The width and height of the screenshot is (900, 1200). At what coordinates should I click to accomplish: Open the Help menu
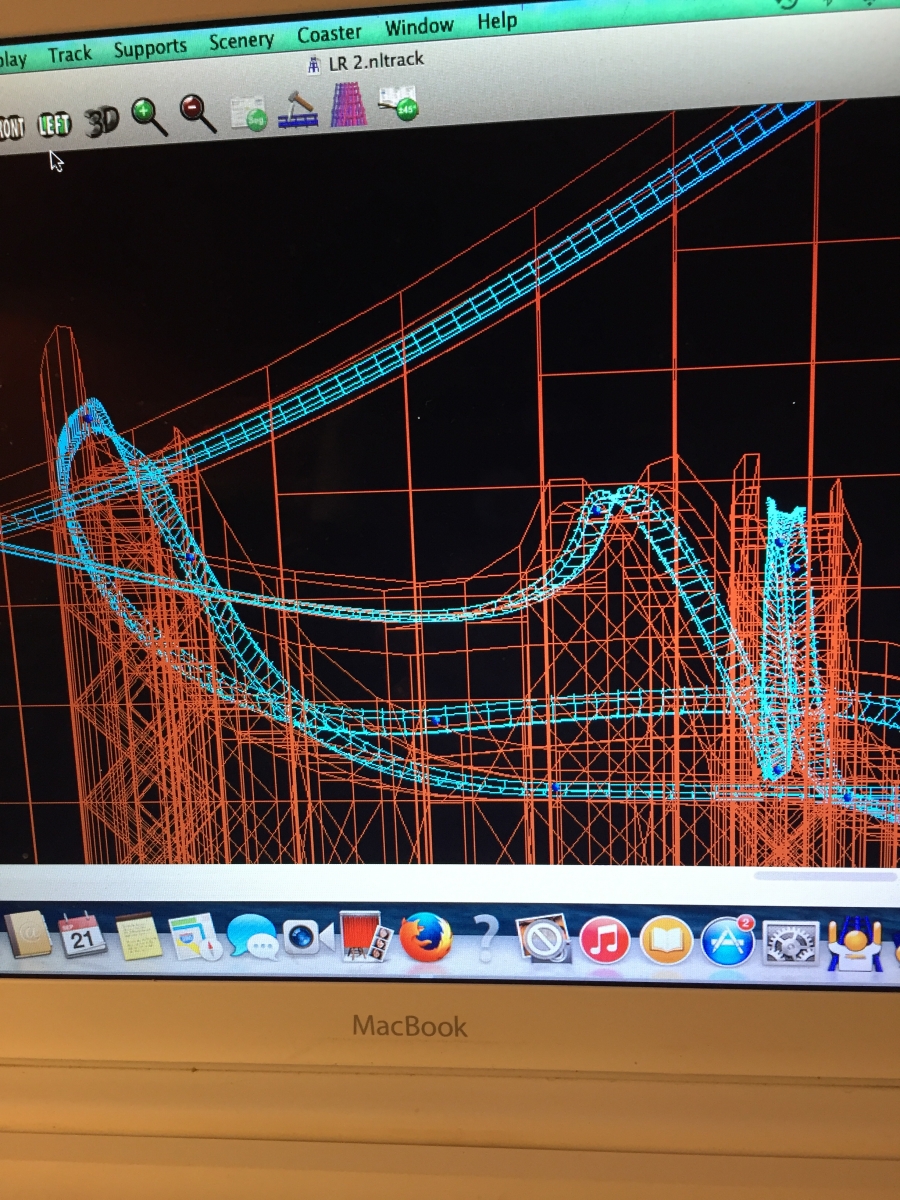497,21
